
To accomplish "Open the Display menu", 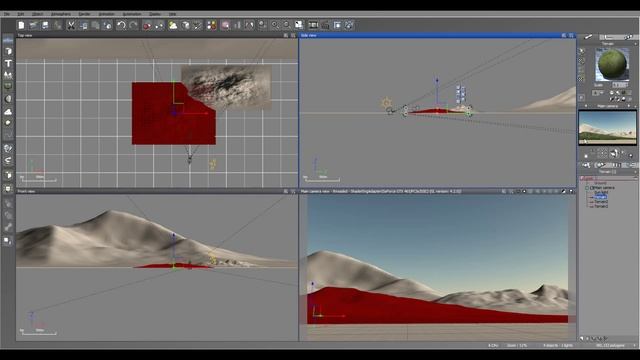I will [x=155, y=14].
